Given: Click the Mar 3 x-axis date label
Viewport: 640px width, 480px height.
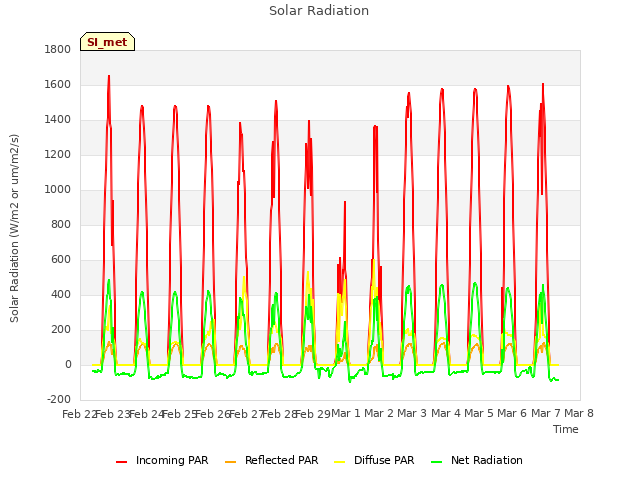Looking at the screenshot, I should tap(412, 414).
